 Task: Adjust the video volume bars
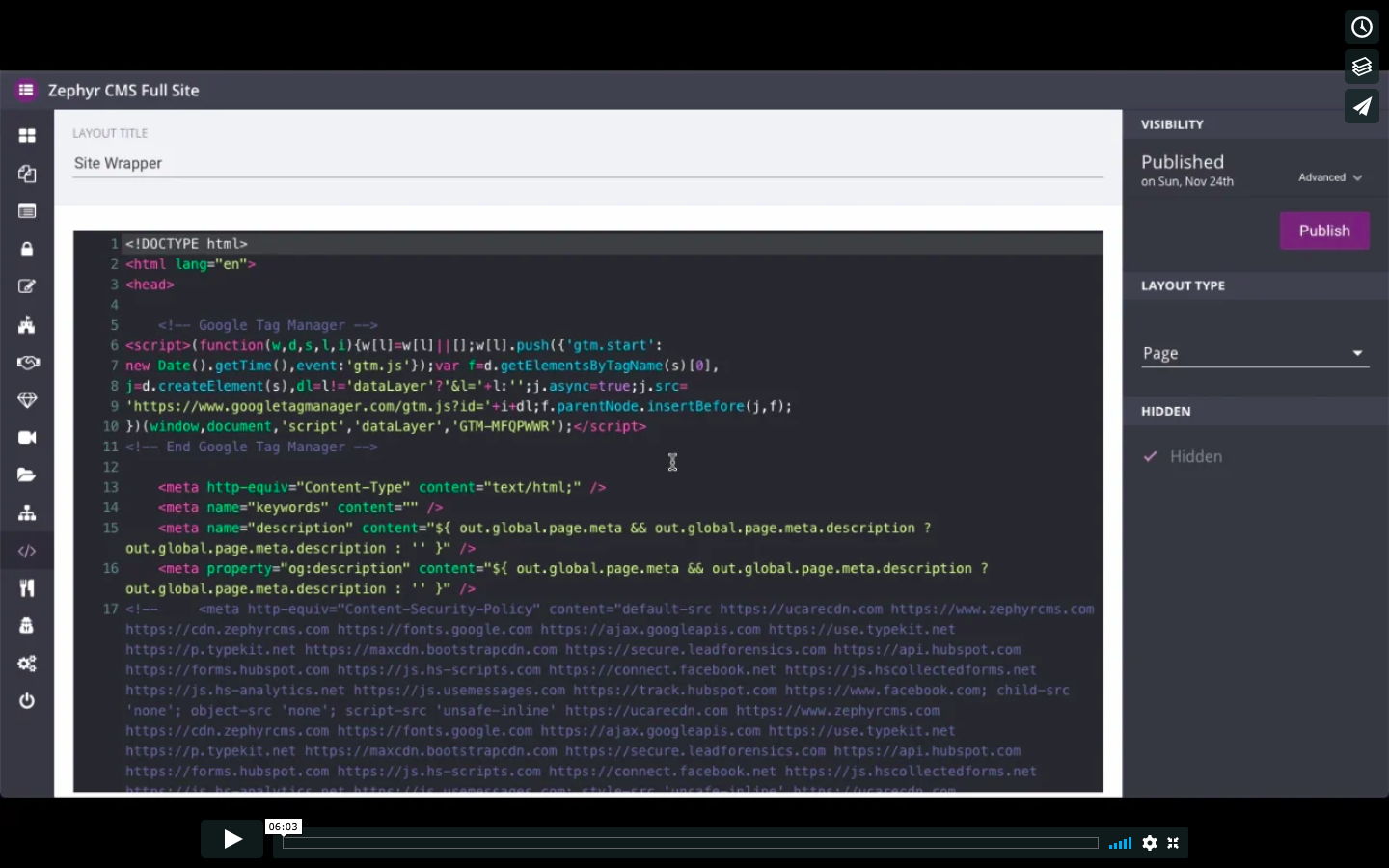pos(1120,843)
